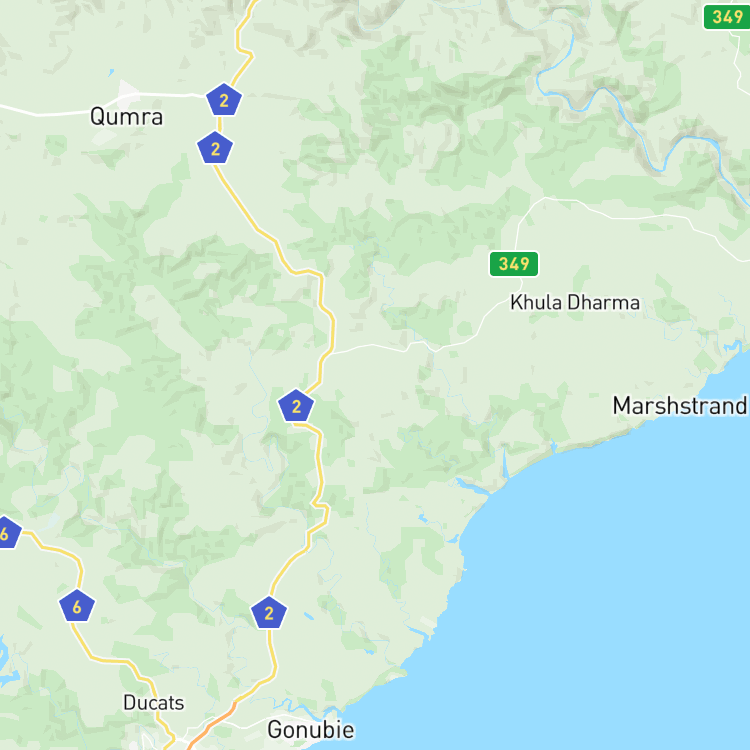Click the route 2 shield southwest of Khula Dharma

pyautogui.click(x=296, y=406)
